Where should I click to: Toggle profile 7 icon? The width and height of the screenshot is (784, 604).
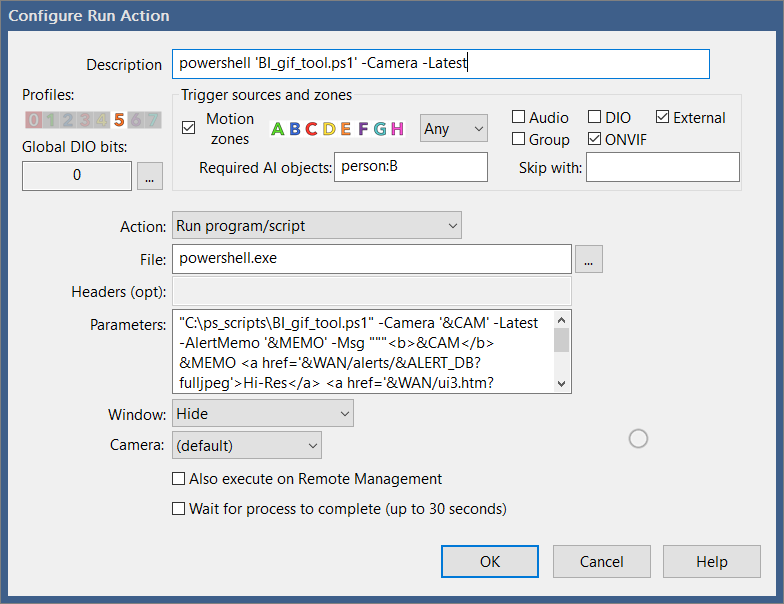pos(152,120)
